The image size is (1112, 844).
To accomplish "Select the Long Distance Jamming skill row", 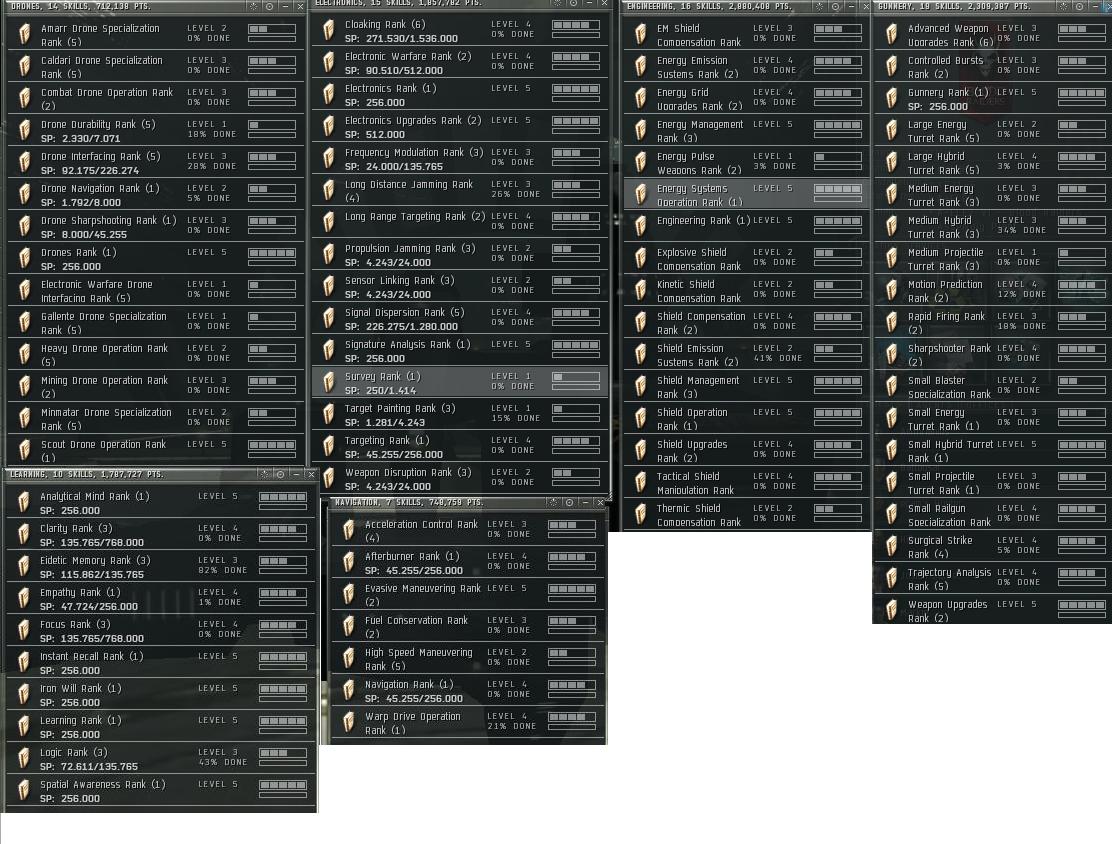I will click(x=460, y=189).
